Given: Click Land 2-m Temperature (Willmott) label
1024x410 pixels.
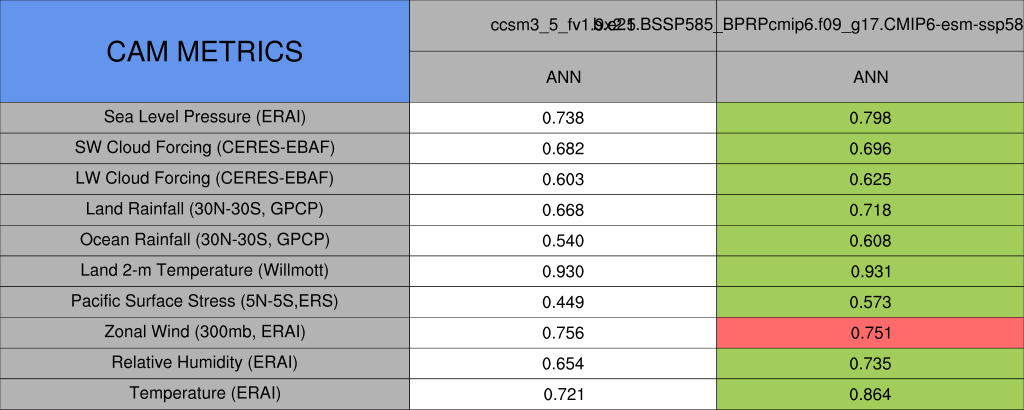Looking at the screenshot, I should point(204,271).
